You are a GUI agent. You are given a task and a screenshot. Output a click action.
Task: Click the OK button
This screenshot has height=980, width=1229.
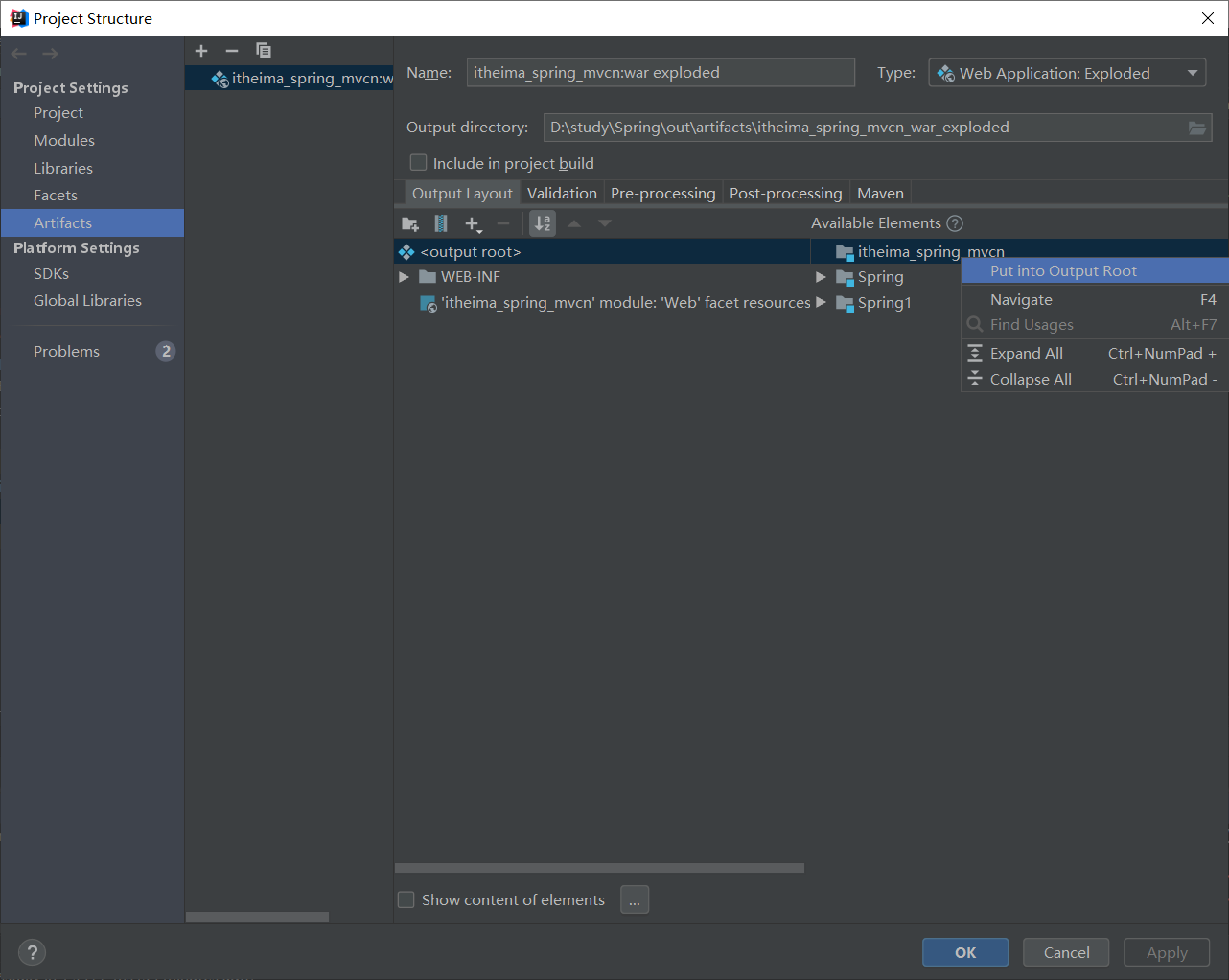click(965, 952)
